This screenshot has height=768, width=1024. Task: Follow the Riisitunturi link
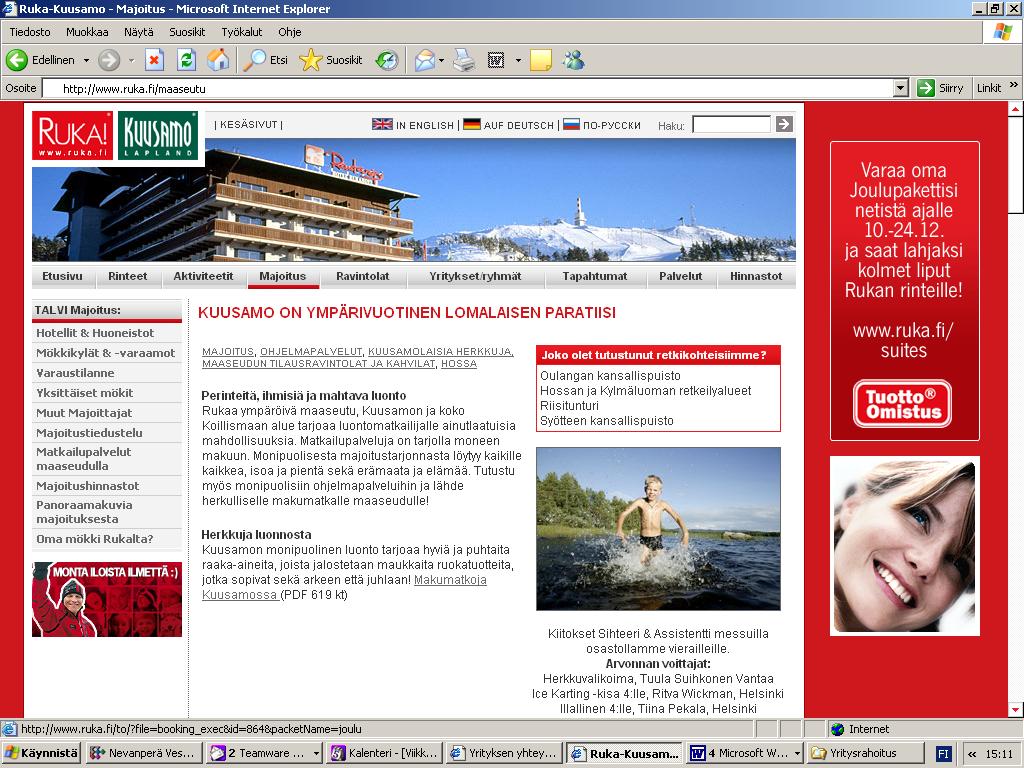(x=569, y=406)
